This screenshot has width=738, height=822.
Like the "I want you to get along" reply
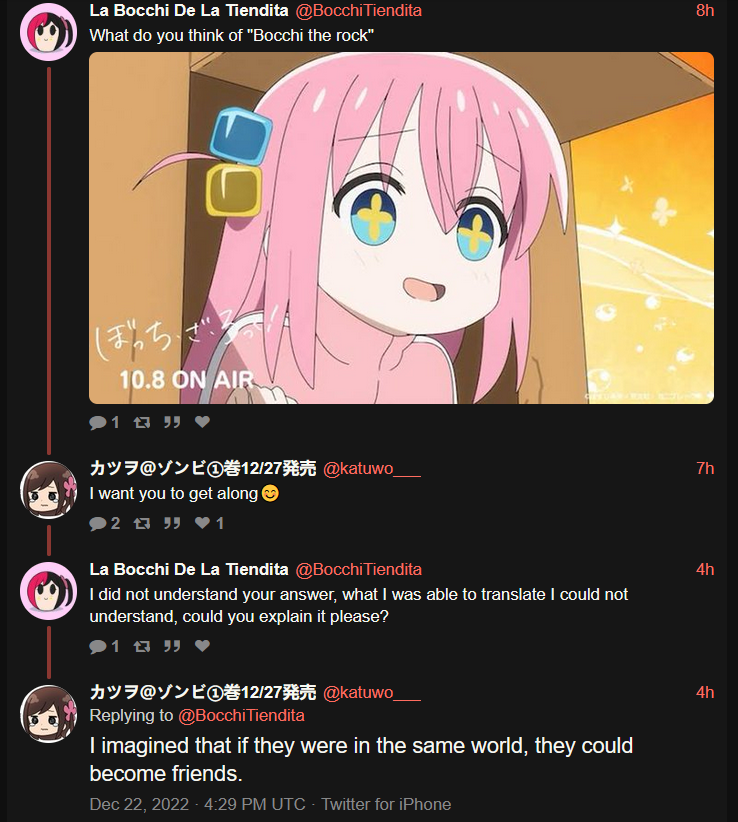[x=209, y=523]
